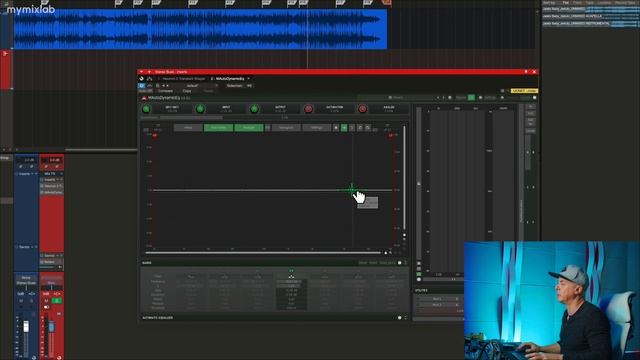Viewport: 640px width, 360px height.
Task: Click the Mod 2 modulator in Utilities
Action: pyautogui.click(x=438, y=304)
